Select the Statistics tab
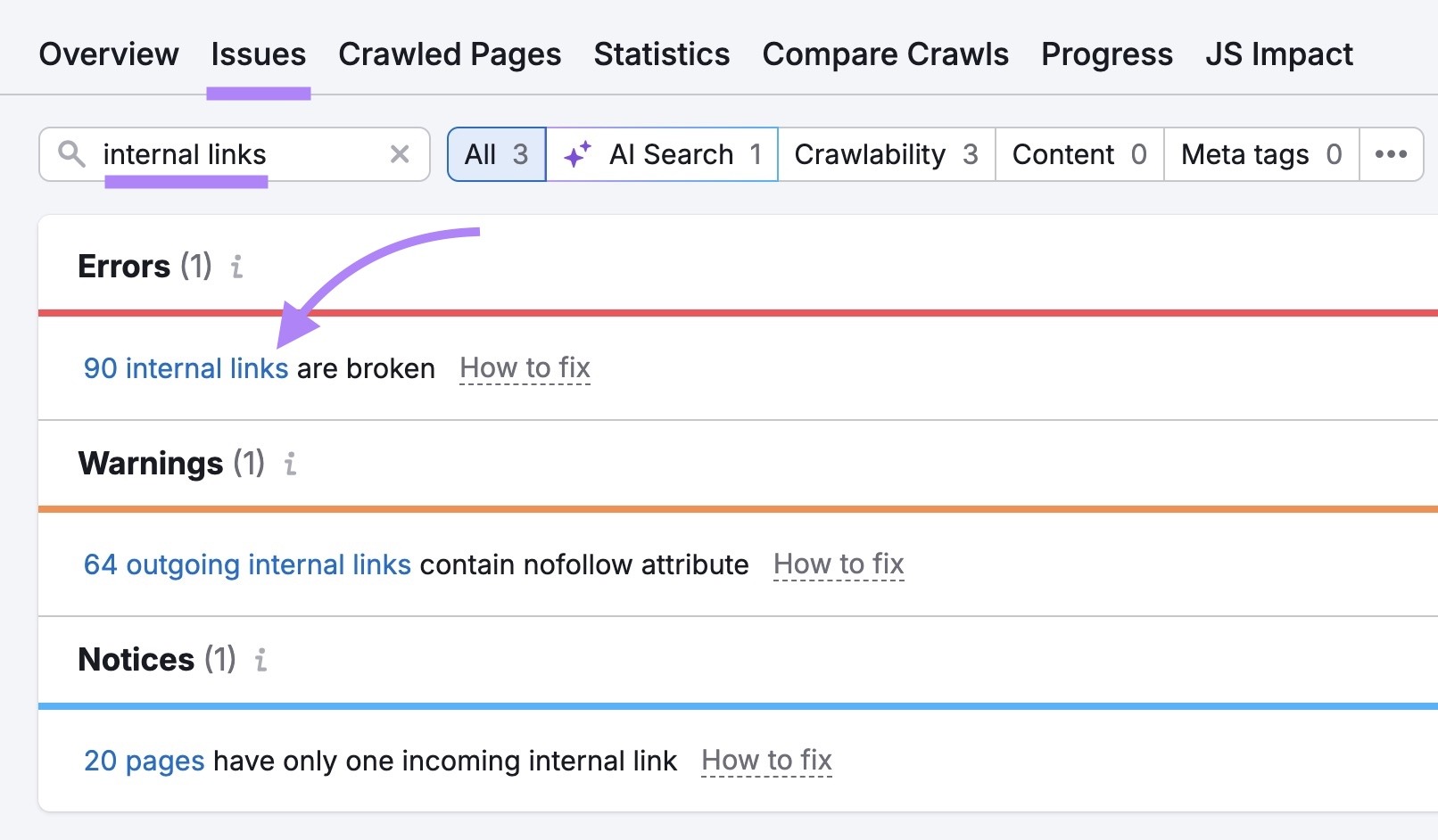The height and width of the screenshot is (840, 1438). click(661, 54)
